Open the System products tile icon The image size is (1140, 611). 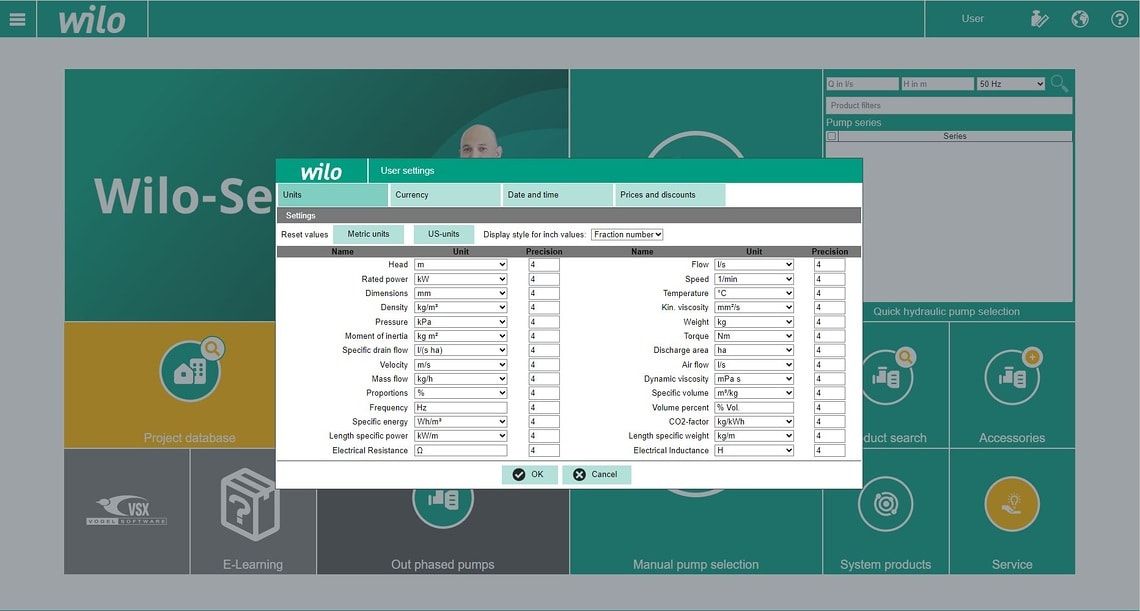click(x=885, y=503)
